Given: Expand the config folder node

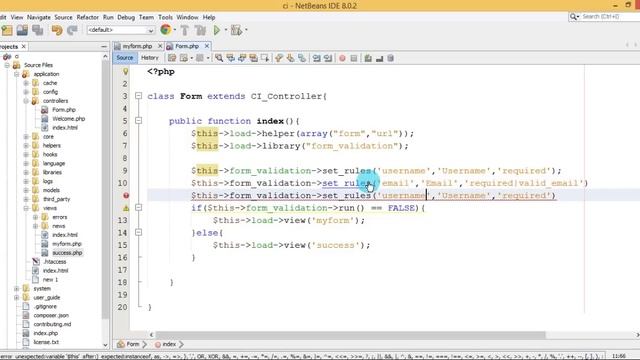Looking at the screenshot, I should point(26,92).
